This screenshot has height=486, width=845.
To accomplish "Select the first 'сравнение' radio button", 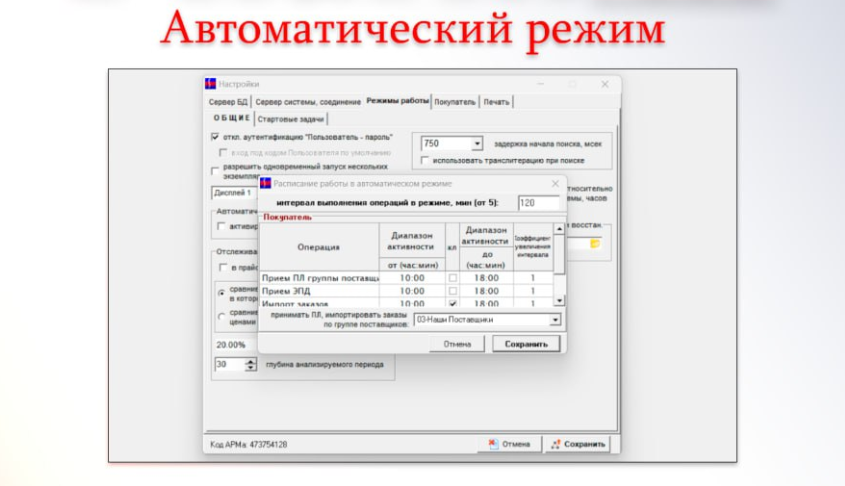I will [221, 293].
